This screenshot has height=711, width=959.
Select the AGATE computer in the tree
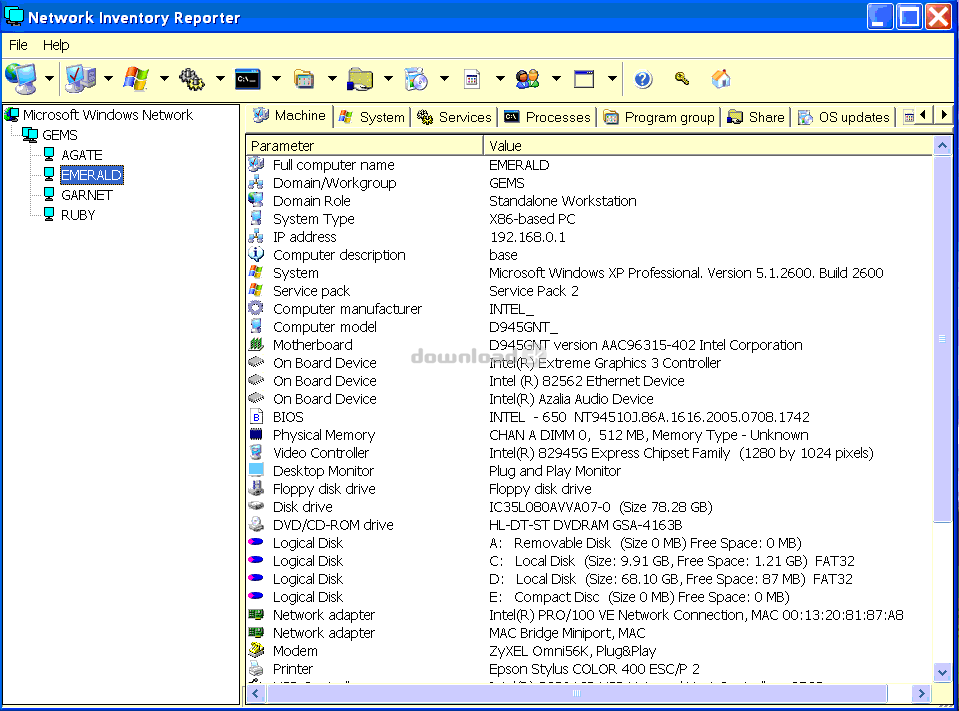pyautogui.click(x=81, y=155)
